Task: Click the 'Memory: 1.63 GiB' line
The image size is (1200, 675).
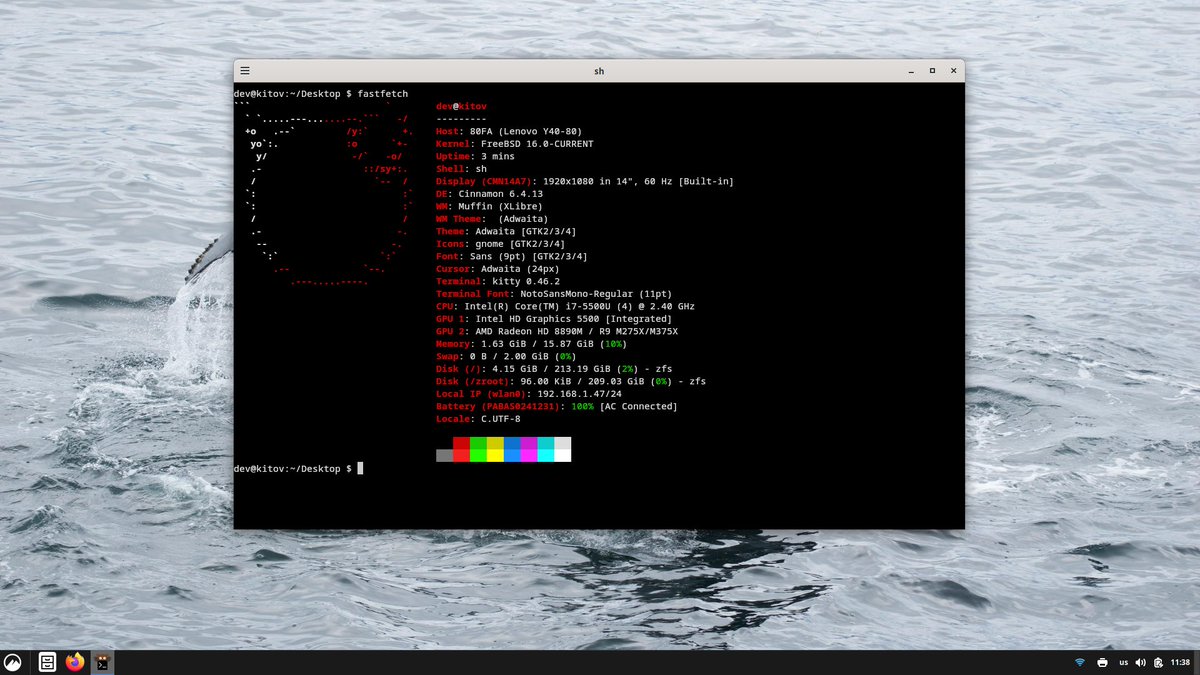Action: pos(532,343)
